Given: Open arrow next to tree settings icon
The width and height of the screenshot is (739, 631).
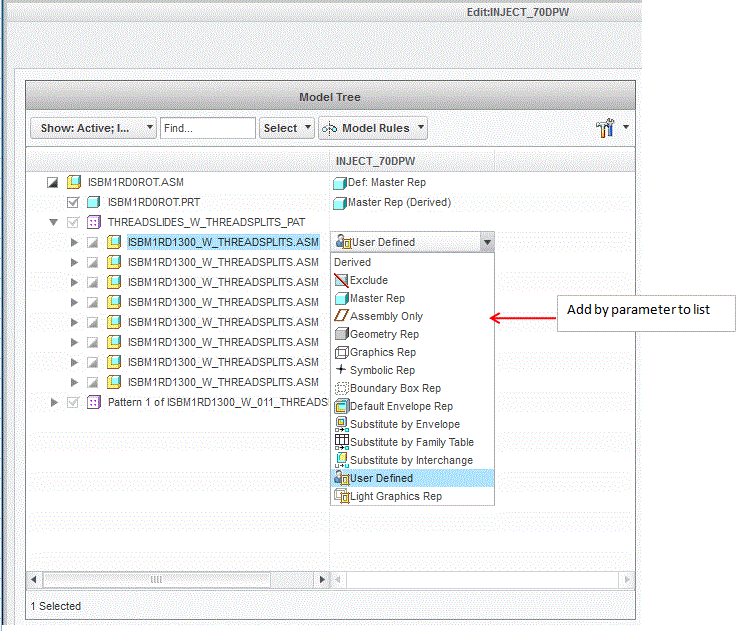Looking at the screenshot, I should pyautogui.click(x=626, y=127).
